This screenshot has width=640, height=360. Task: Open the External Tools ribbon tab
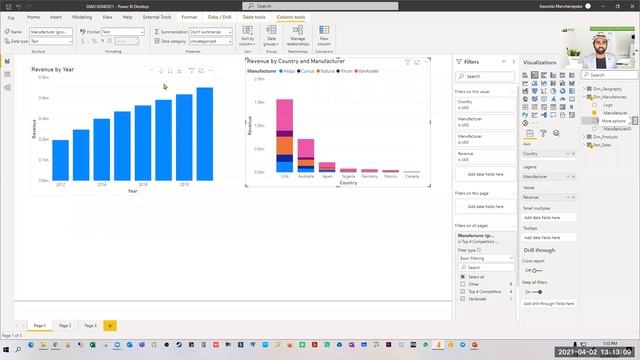[157, 17]
